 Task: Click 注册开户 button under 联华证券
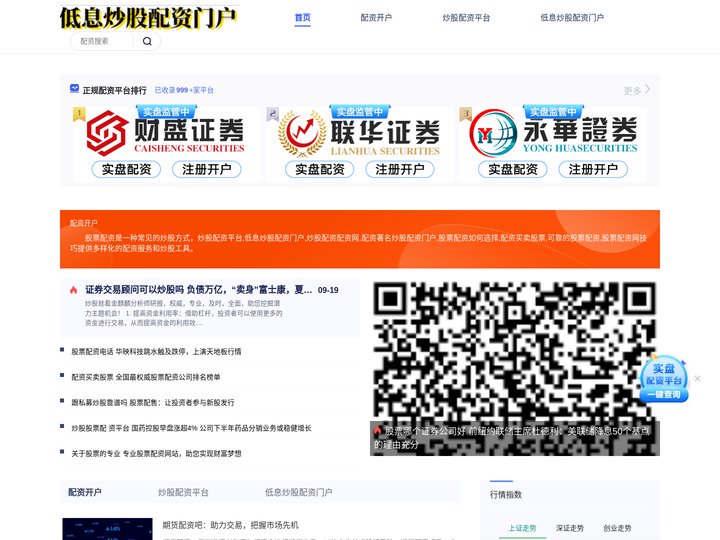tap(400, 169)
